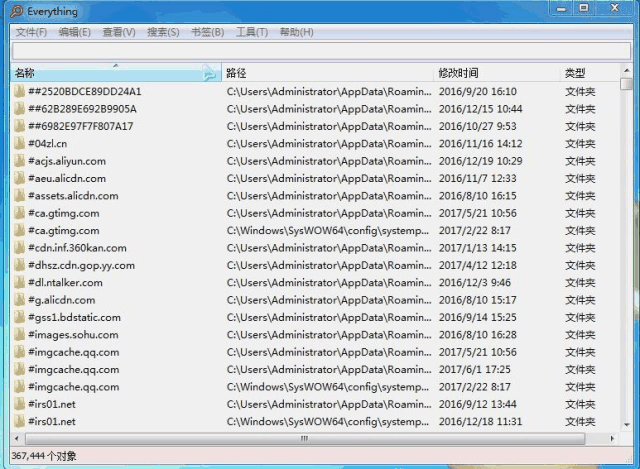Click the 2016/9/20 16:10 modified date
Image resolution: width=640 pixels, height=469 pixels.
pyautogui.click(x=478, y=91)
